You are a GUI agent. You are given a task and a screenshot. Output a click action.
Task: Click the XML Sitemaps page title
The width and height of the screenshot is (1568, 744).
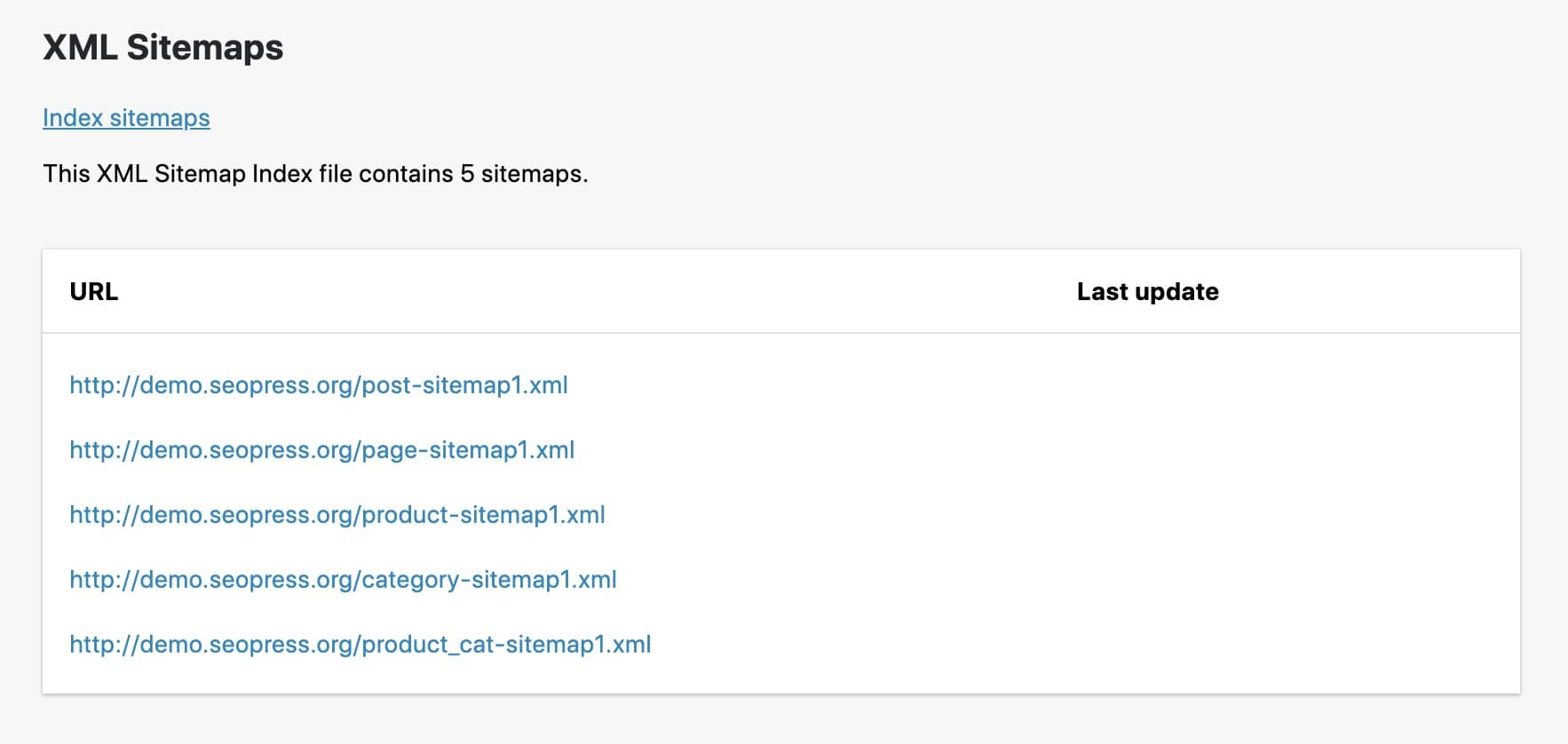click(163, 49)
